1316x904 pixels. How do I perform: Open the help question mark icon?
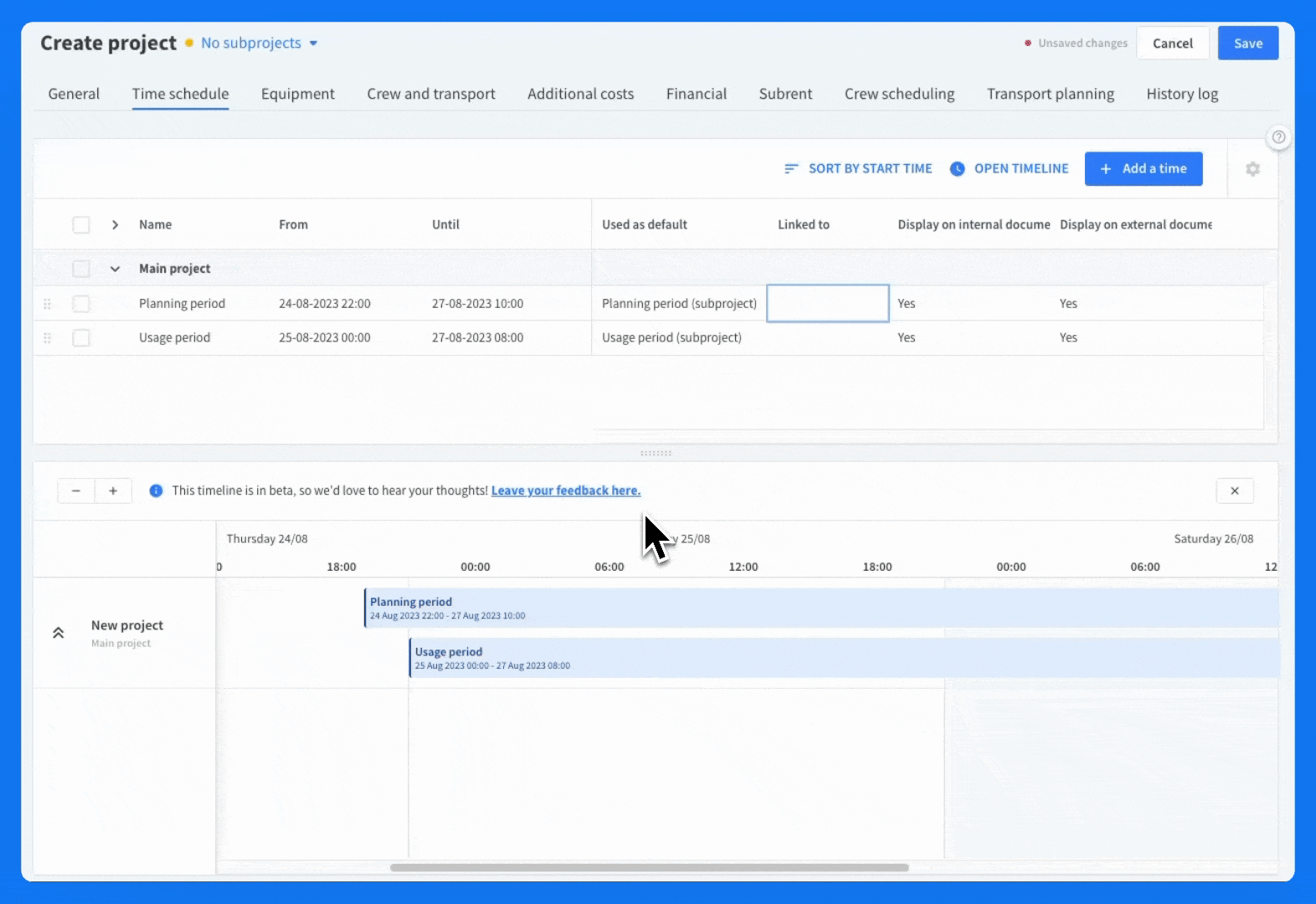(x=1278, y=137)
